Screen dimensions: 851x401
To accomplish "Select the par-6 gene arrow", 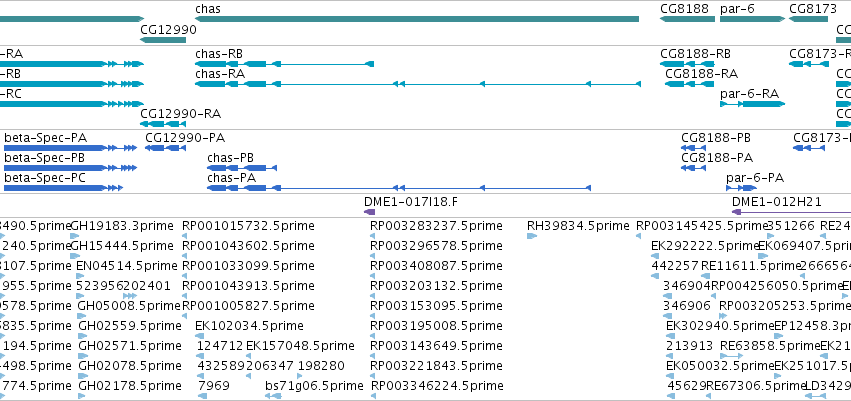I will point(752,19).
